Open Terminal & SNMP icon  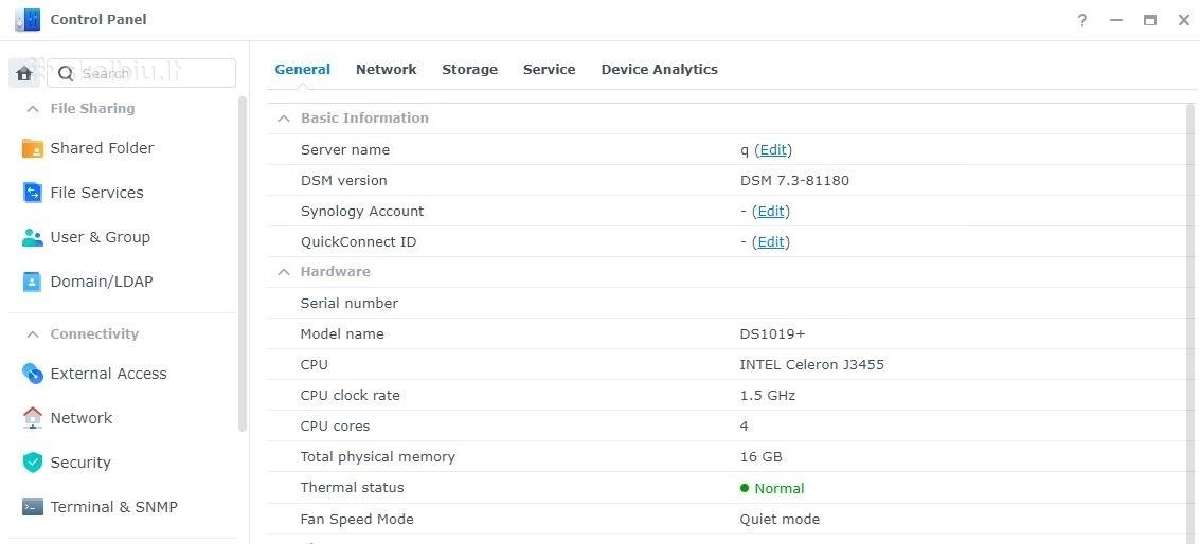pos(32,507)
